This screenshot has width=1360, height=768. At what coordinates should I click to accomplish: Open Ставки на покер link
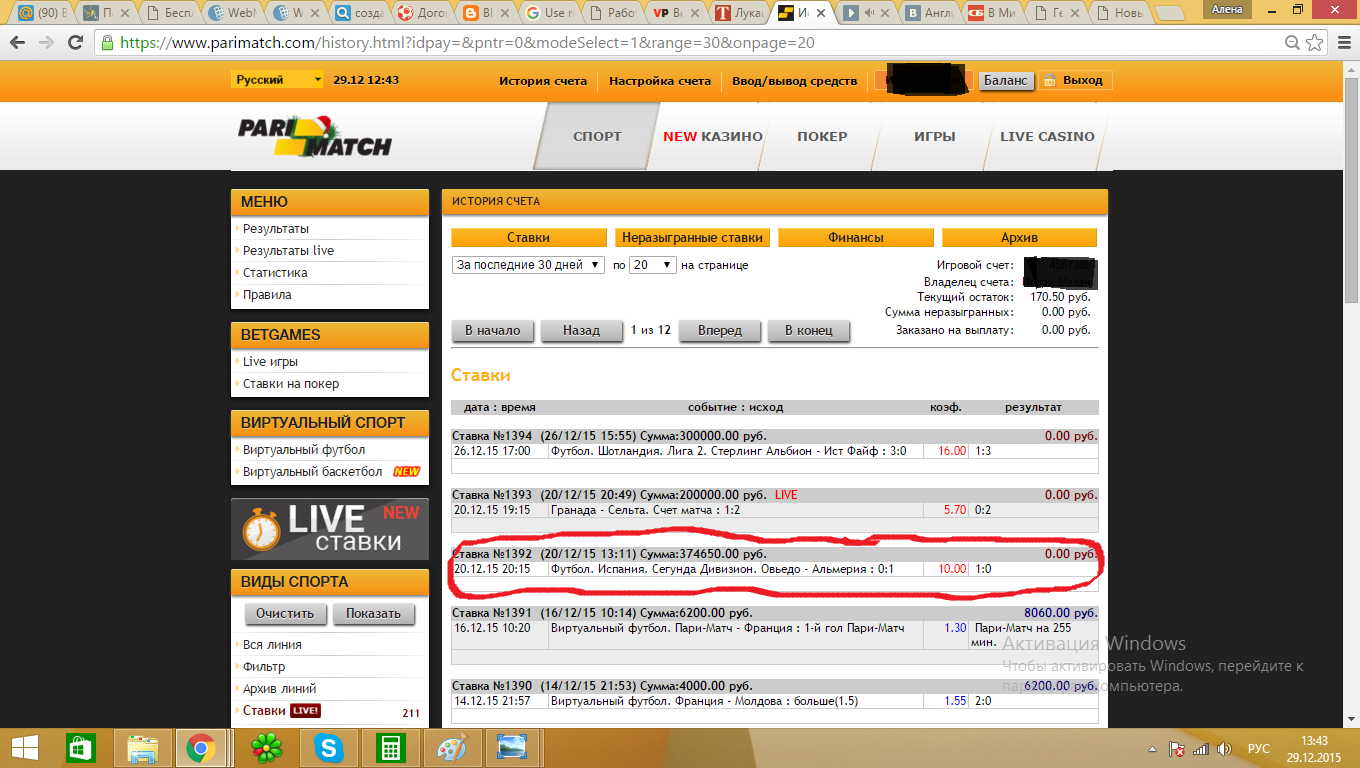pos(291,384)
